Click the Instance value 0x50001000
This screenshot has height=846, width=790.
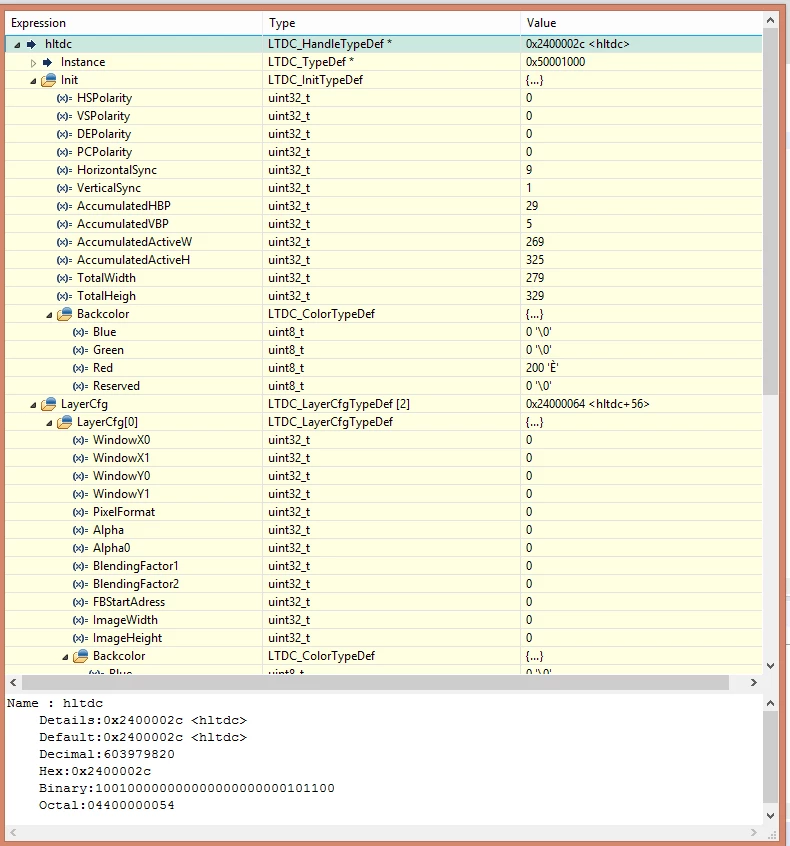(x=555, y=62)
